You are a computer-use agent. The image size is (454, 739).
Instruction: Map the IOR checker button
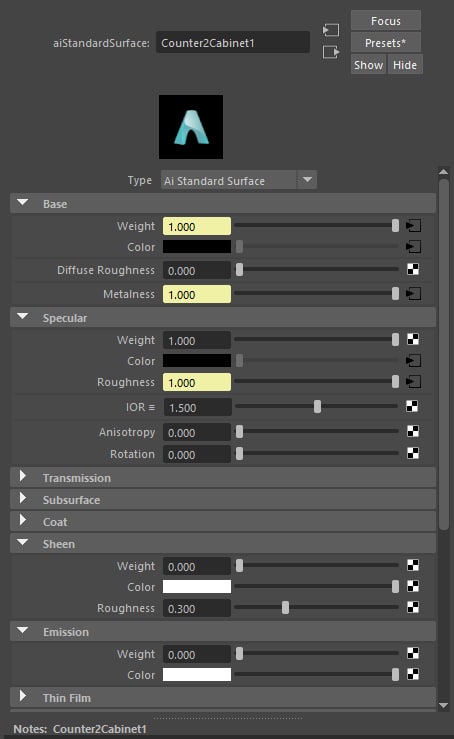(x=412, y=406)
